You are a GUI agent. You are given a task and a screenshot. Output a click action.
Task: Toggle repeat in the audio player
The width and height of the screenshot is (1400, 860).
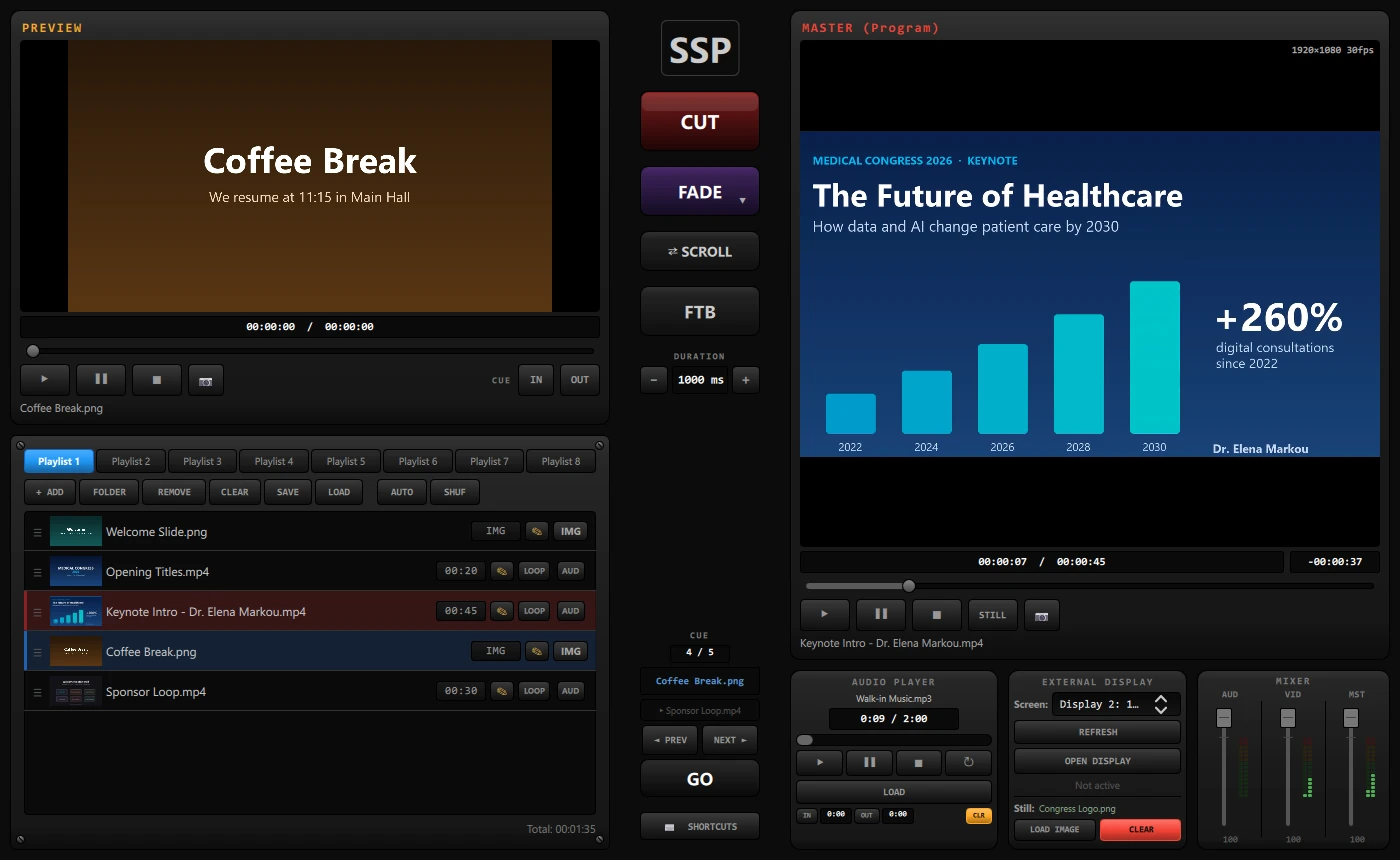point(968,762)
